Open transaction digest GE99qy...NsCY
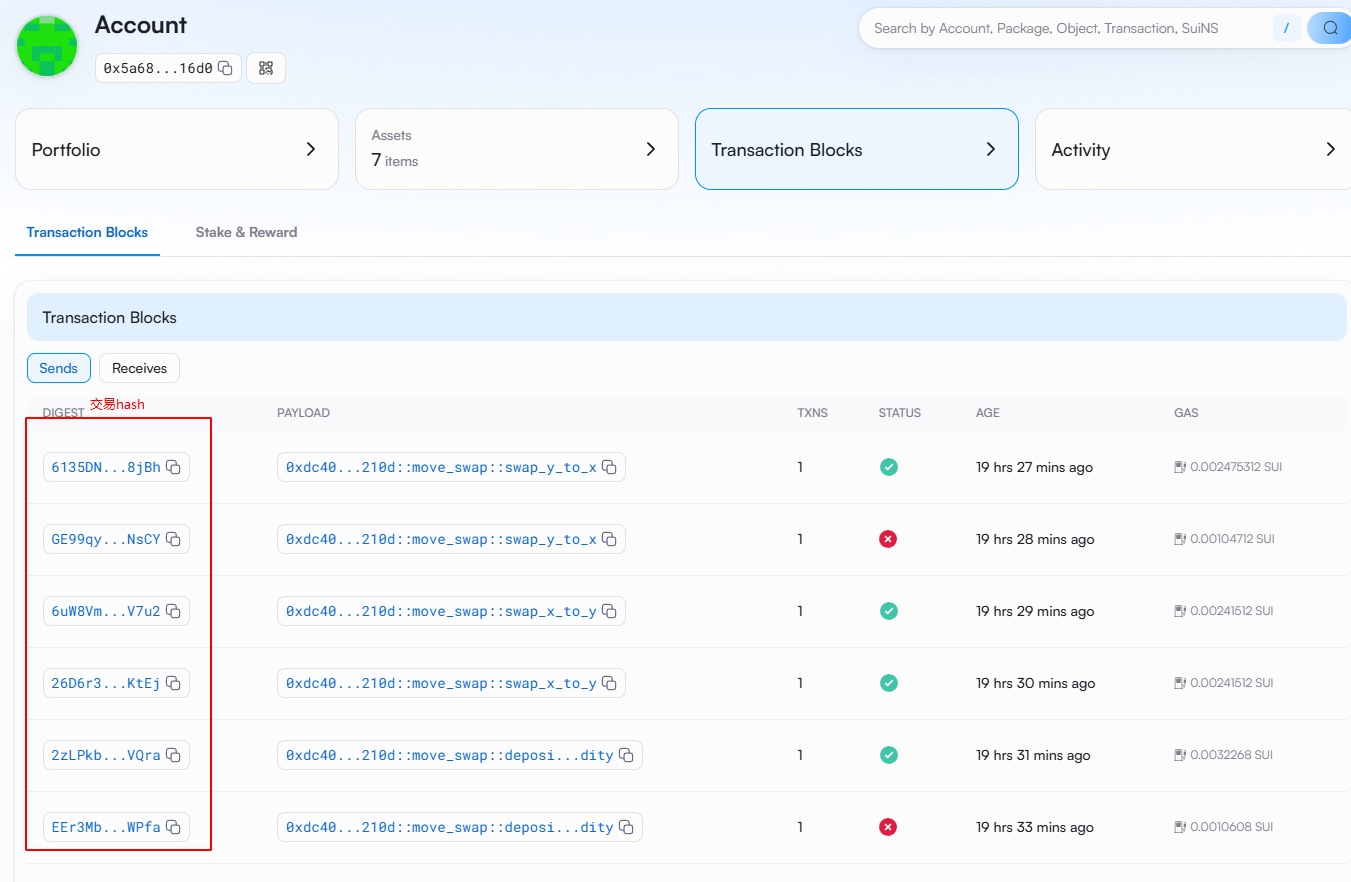1351x882 pixels. click(106, 539)
